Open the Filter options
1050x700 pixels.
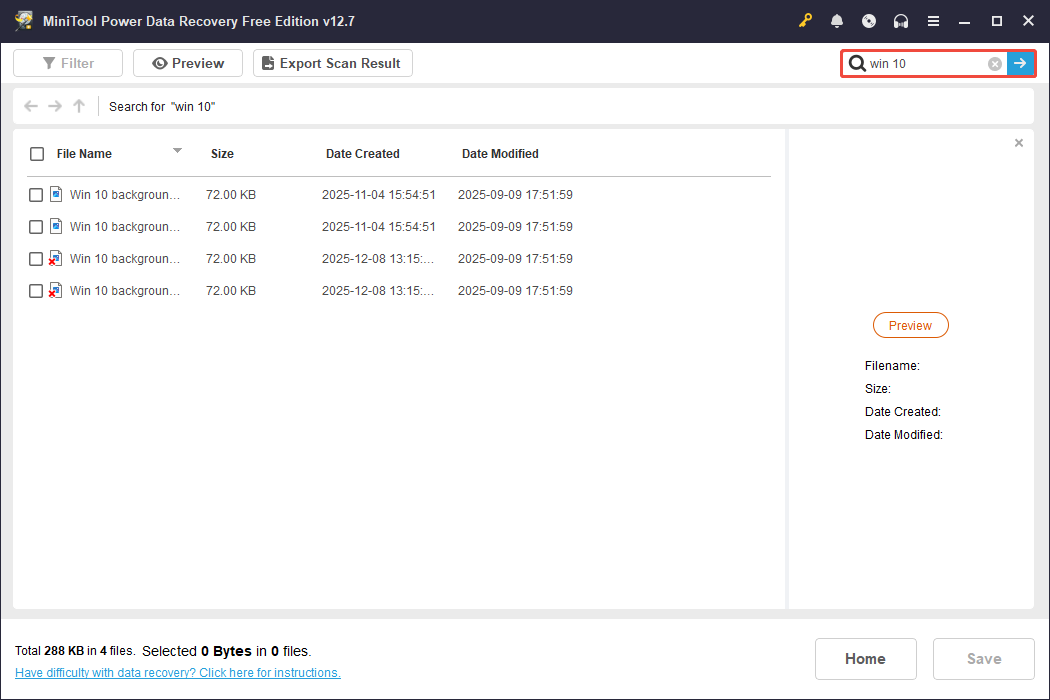(67, 62)
